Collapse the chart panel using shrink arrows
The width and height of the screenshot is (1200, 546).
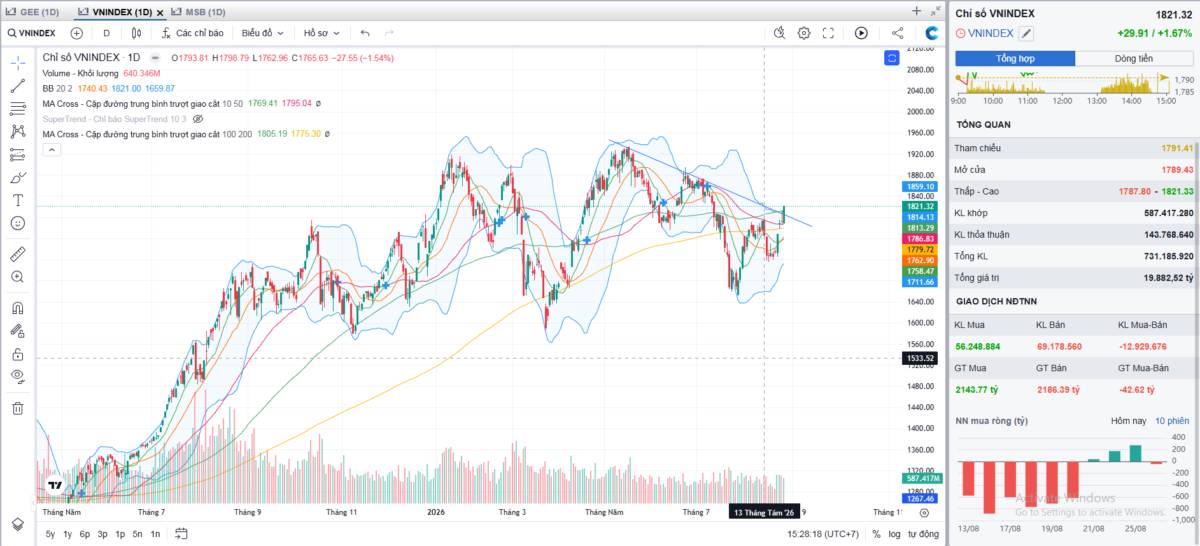pos(936,11)
